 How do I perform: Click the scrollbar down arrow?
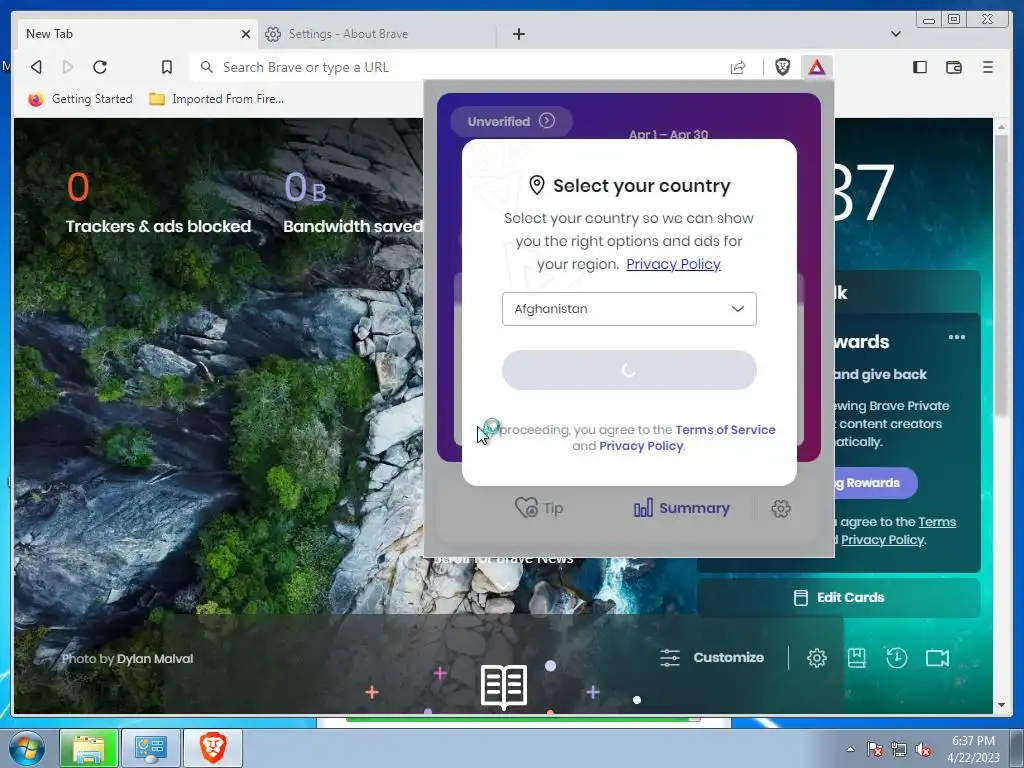pos(1001,705)
